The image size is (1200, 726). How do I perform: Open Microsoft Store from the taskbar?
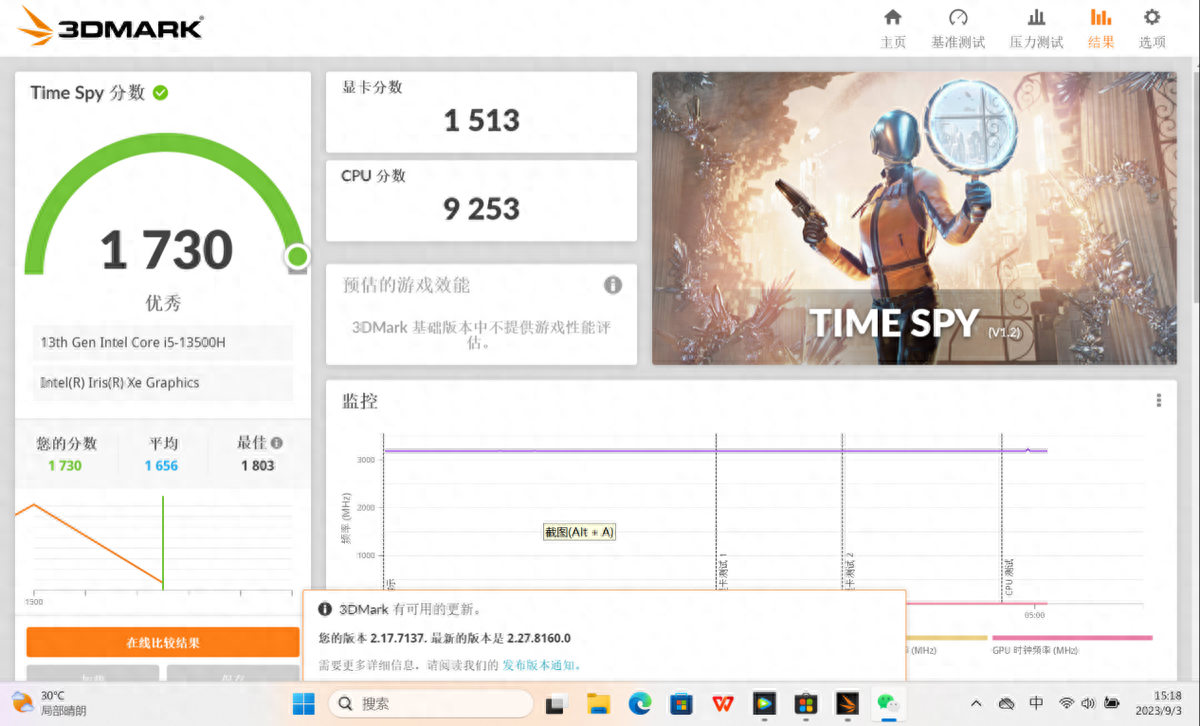[x=681, y=703]
